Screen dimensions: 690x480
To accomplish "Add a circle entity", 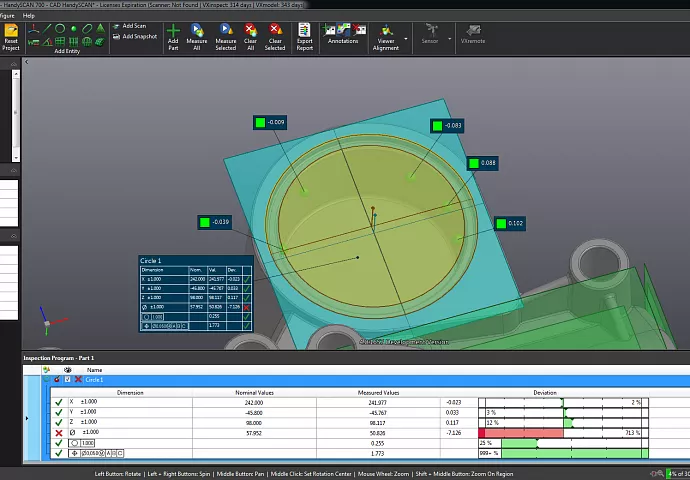I will click(60, 29).
